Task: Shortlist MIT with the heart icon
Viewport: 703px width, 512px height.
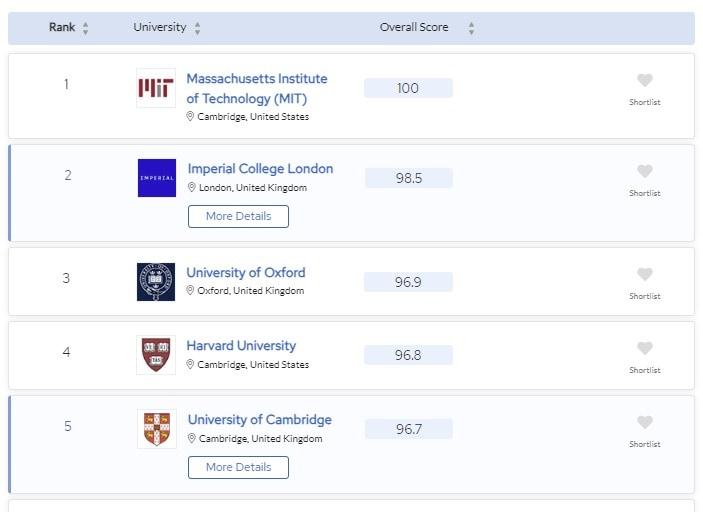Action: [x=645, y=81]
